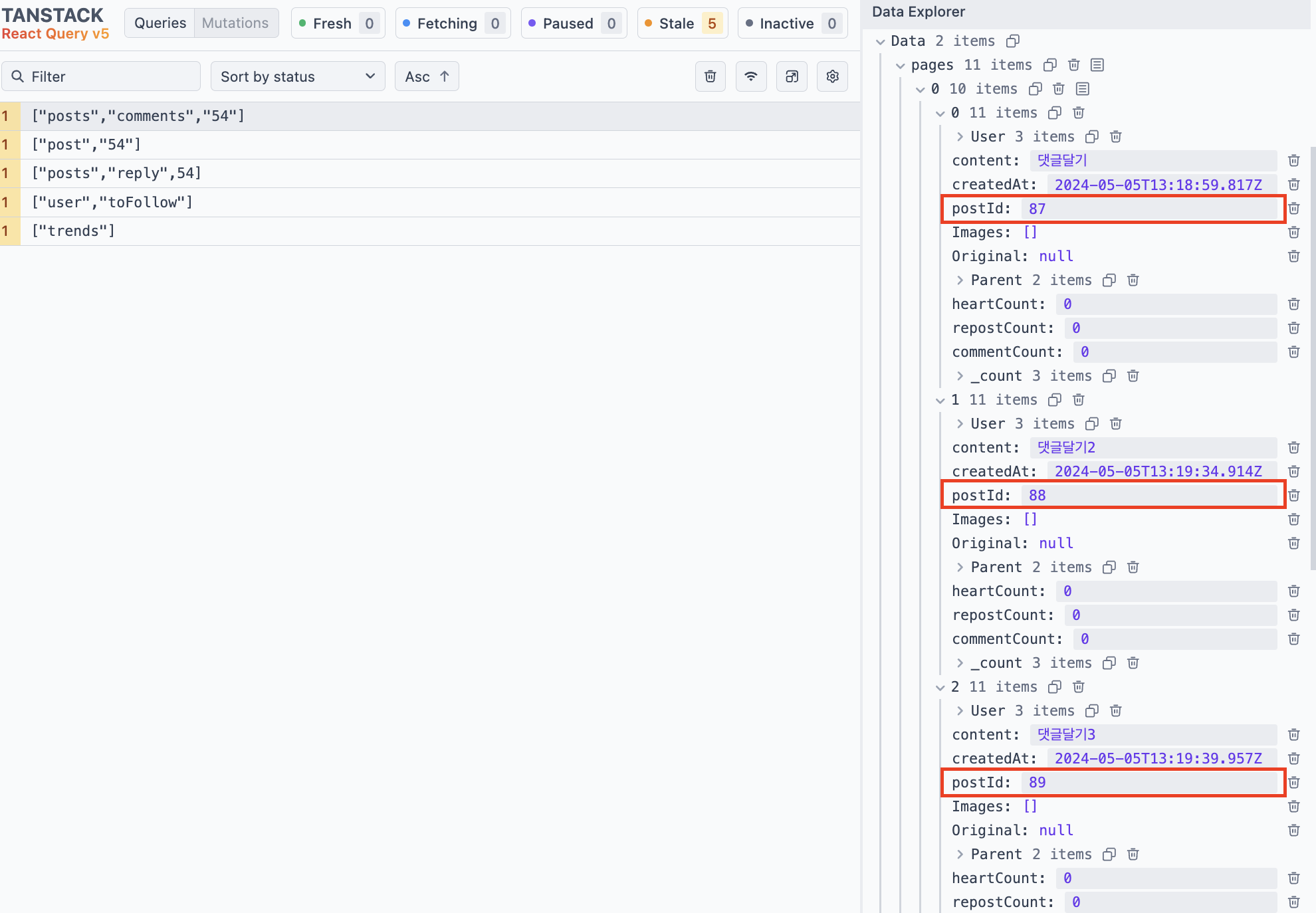Switch to the Mutations tab
The width and height of the screenshot is (1316, 913).
click(235, 23)
